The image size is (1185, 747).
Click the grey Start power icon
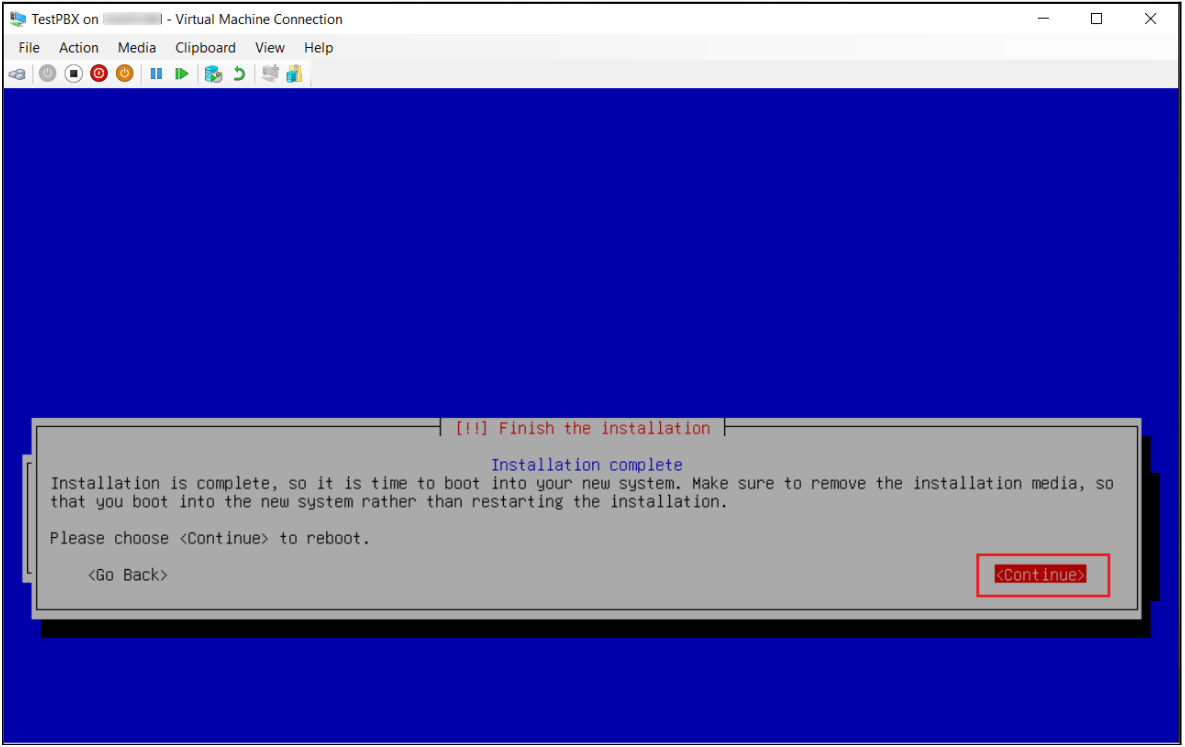(48, 74)
